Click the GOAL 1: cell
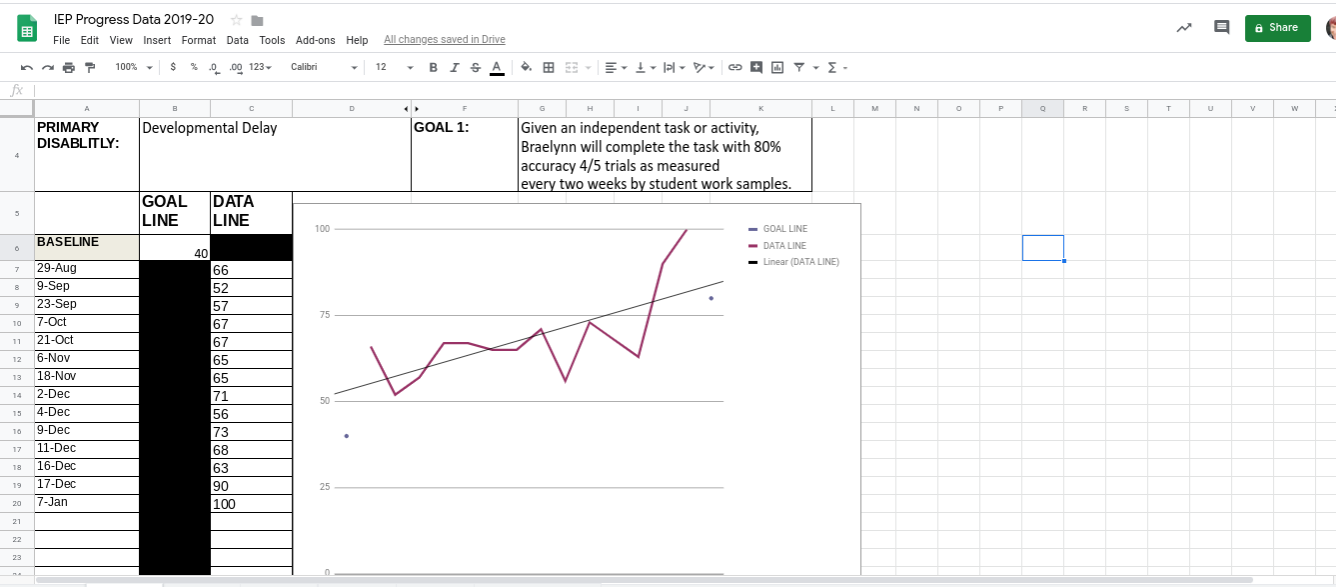The height and width of the screenshot is (587, 1336). 464,154
